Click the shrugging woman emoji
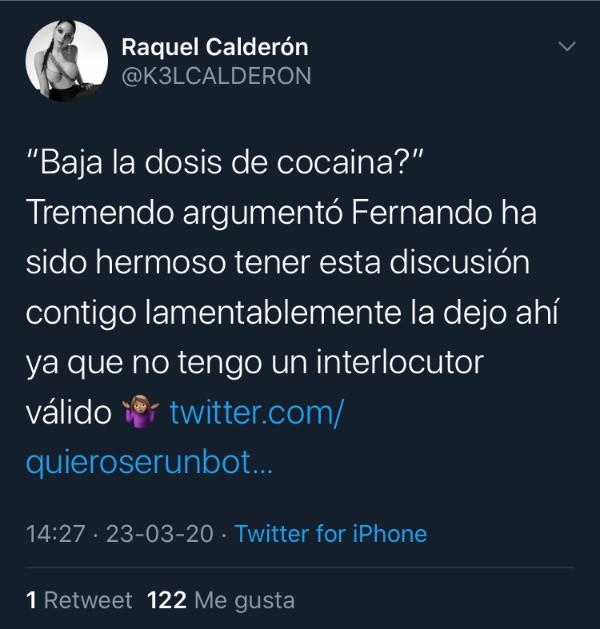Viewport: 600px width, 629px height. [140, 412]
